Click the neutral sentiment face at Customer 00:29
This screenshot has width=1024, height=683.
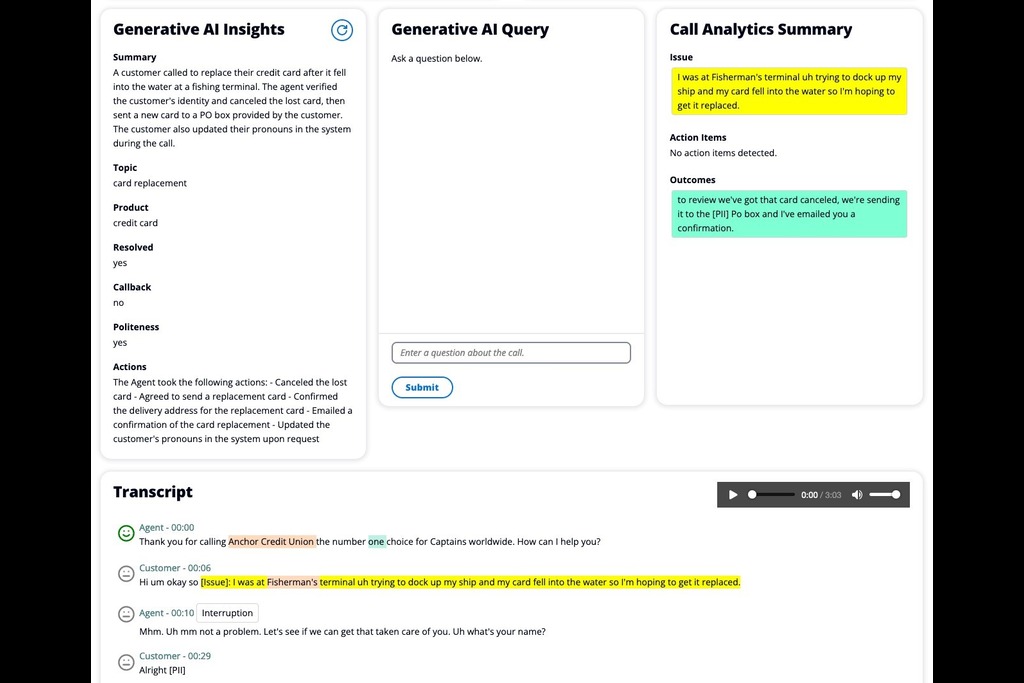tap(126, 662)
